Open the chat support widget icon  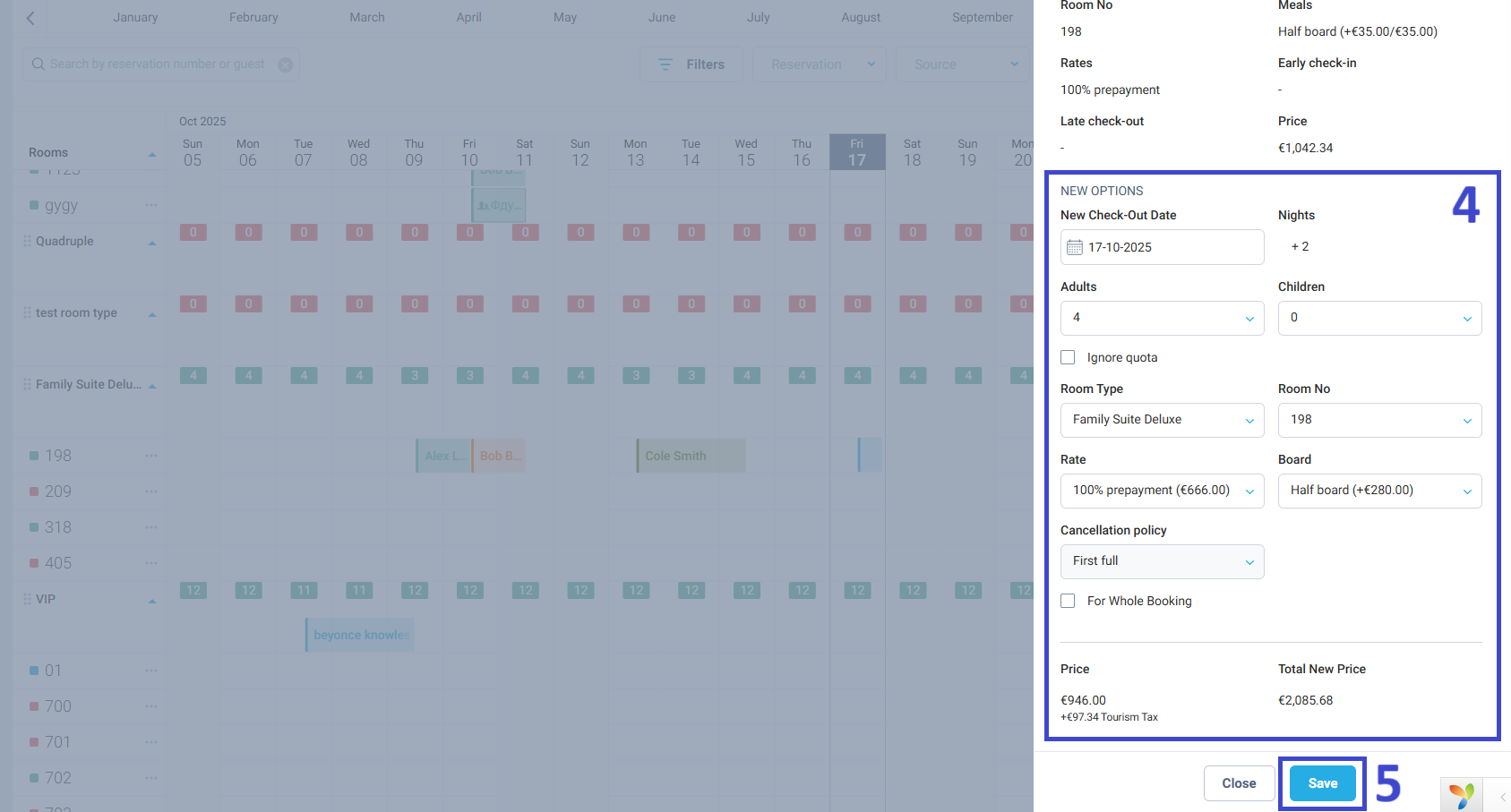coord(1462,795)
